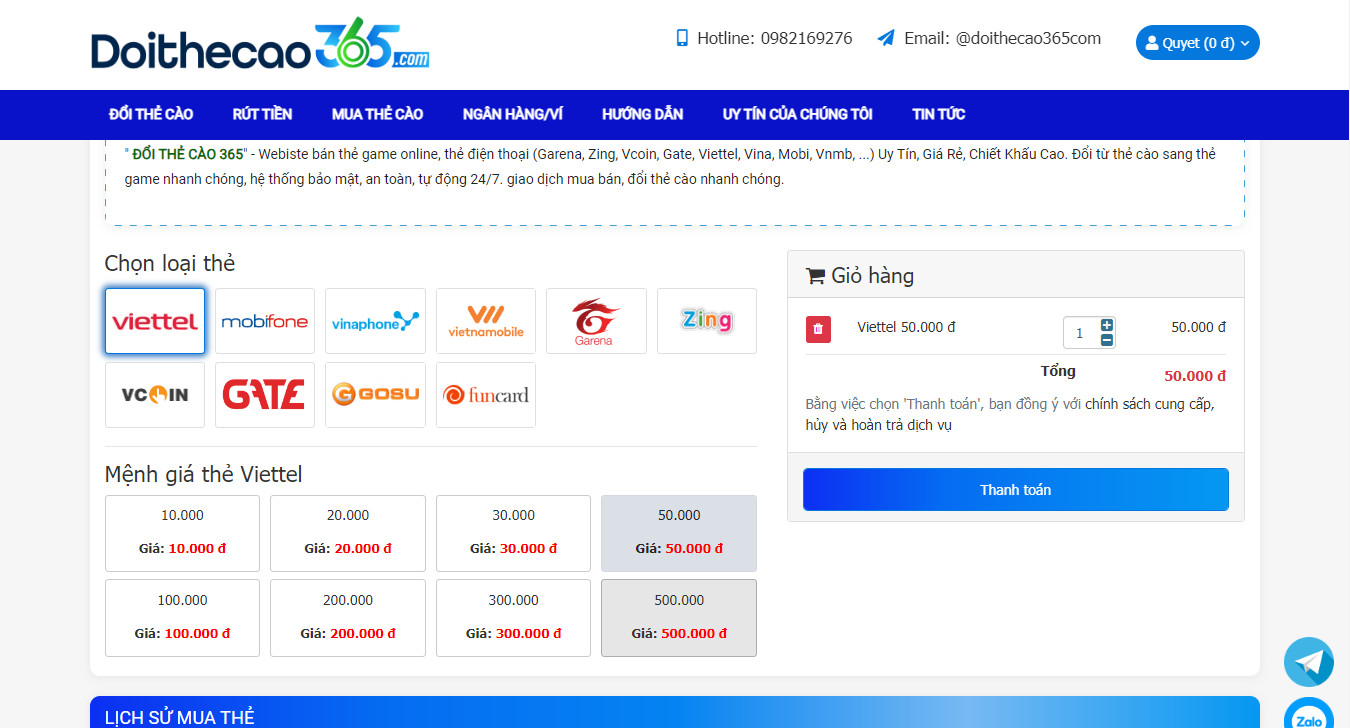Select the 200.000 Viettel denomination
Image resolution: width=1350 pixels, height=728 pixels.
[348, 618]
